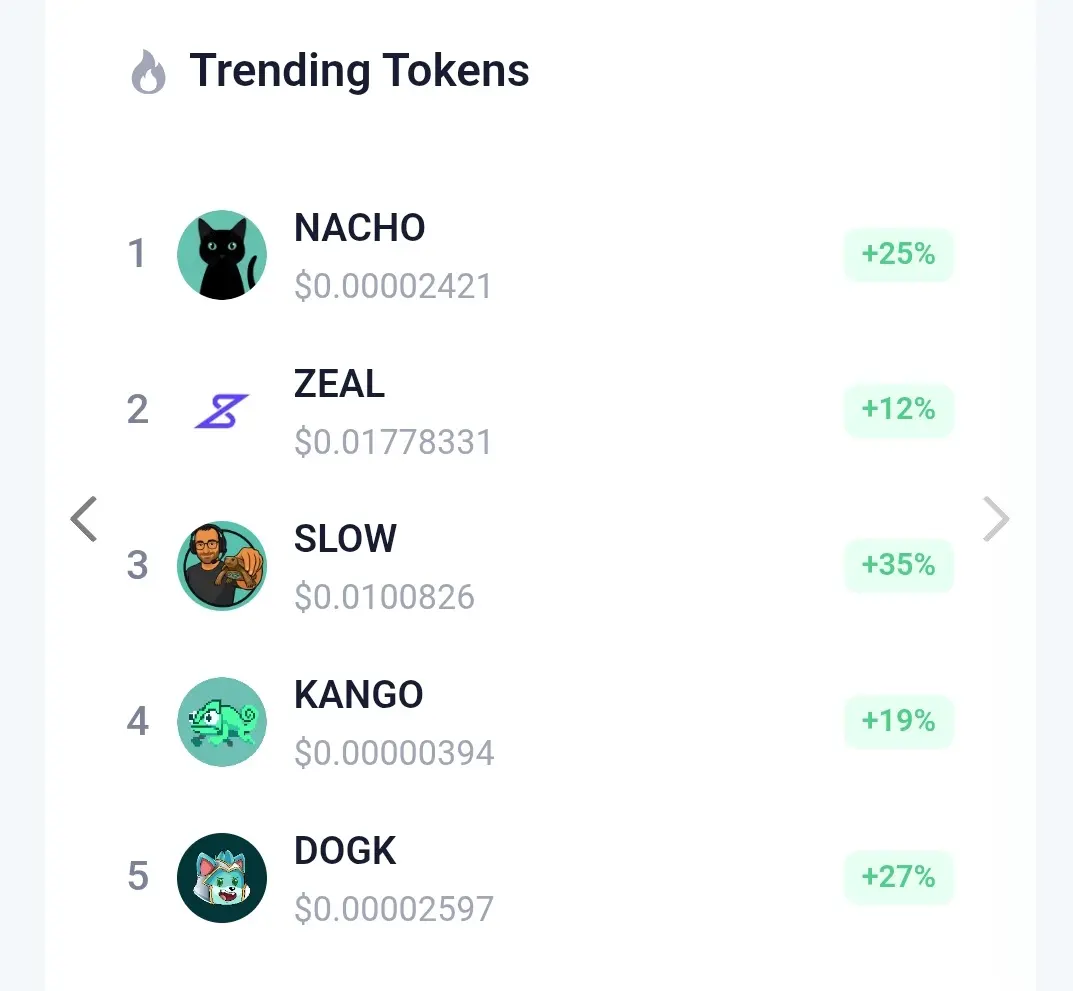Click the +12% change badge for ZEAL
The width and height of the screenshot is (1073, 991).
tap(898, 410)
